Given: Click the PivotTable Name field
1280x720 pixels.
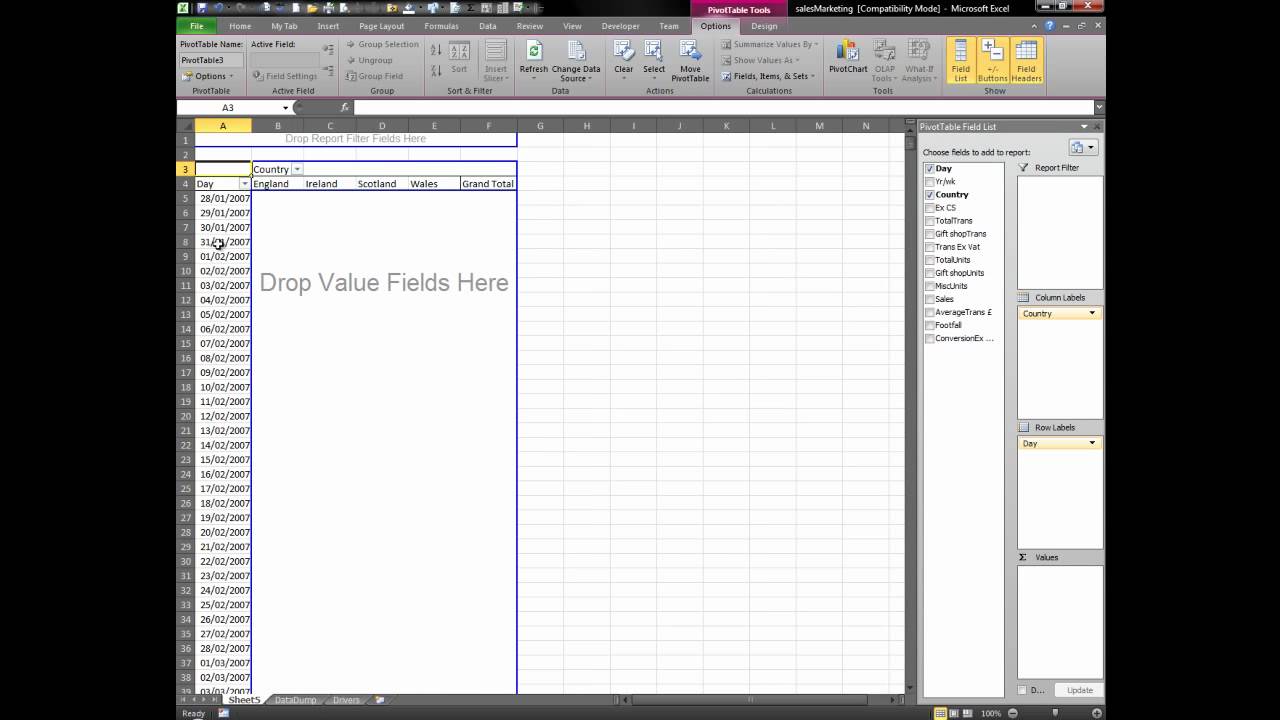Looking at the screenshot, I should (211, 60).
